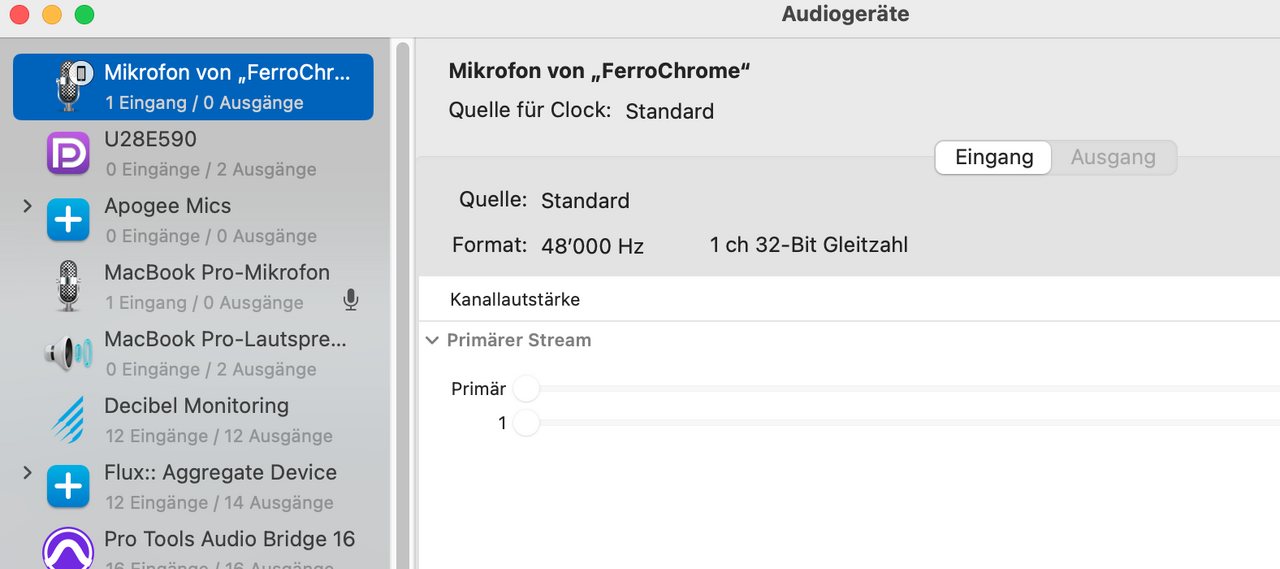Open the Format 48'000 Hz selector
The width and height of the screenshot is (1280, 569).
tap(593, 246)
